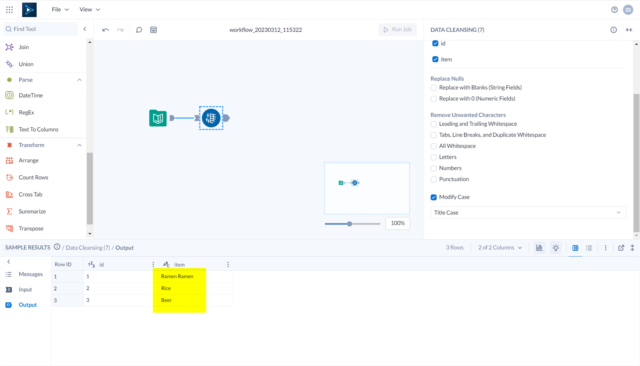
Task: Open the 2 of 2 Columns dropdown
Action: (x=500, y=248)
